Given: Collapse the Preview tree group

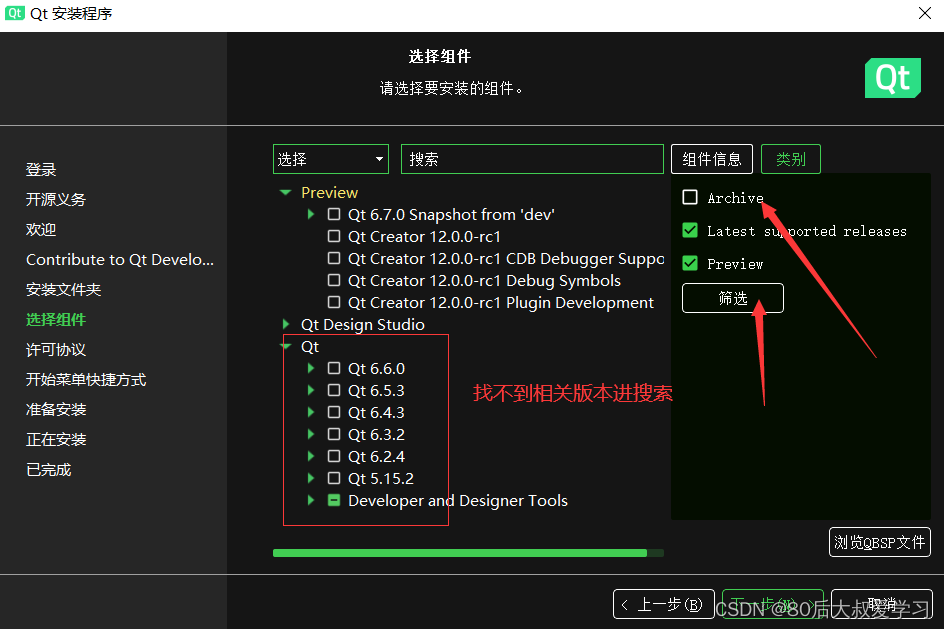Looking at the screenshot, I should click(x=285, y=193).
